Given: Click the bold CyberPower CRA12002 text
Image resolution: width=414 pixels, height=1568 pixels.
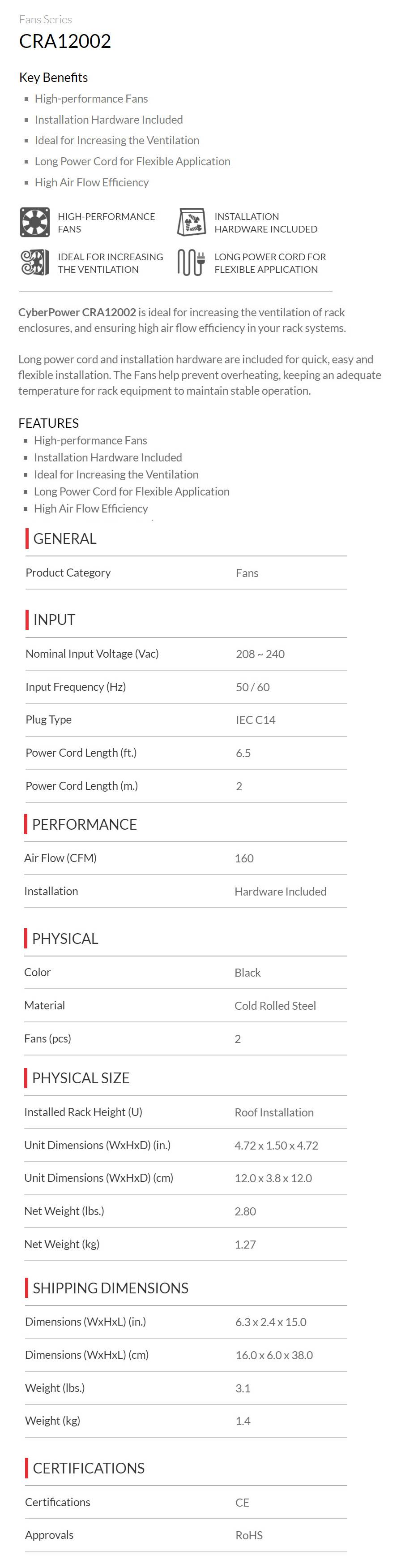Looking at the screenshot, I should (x=77, y=312).
